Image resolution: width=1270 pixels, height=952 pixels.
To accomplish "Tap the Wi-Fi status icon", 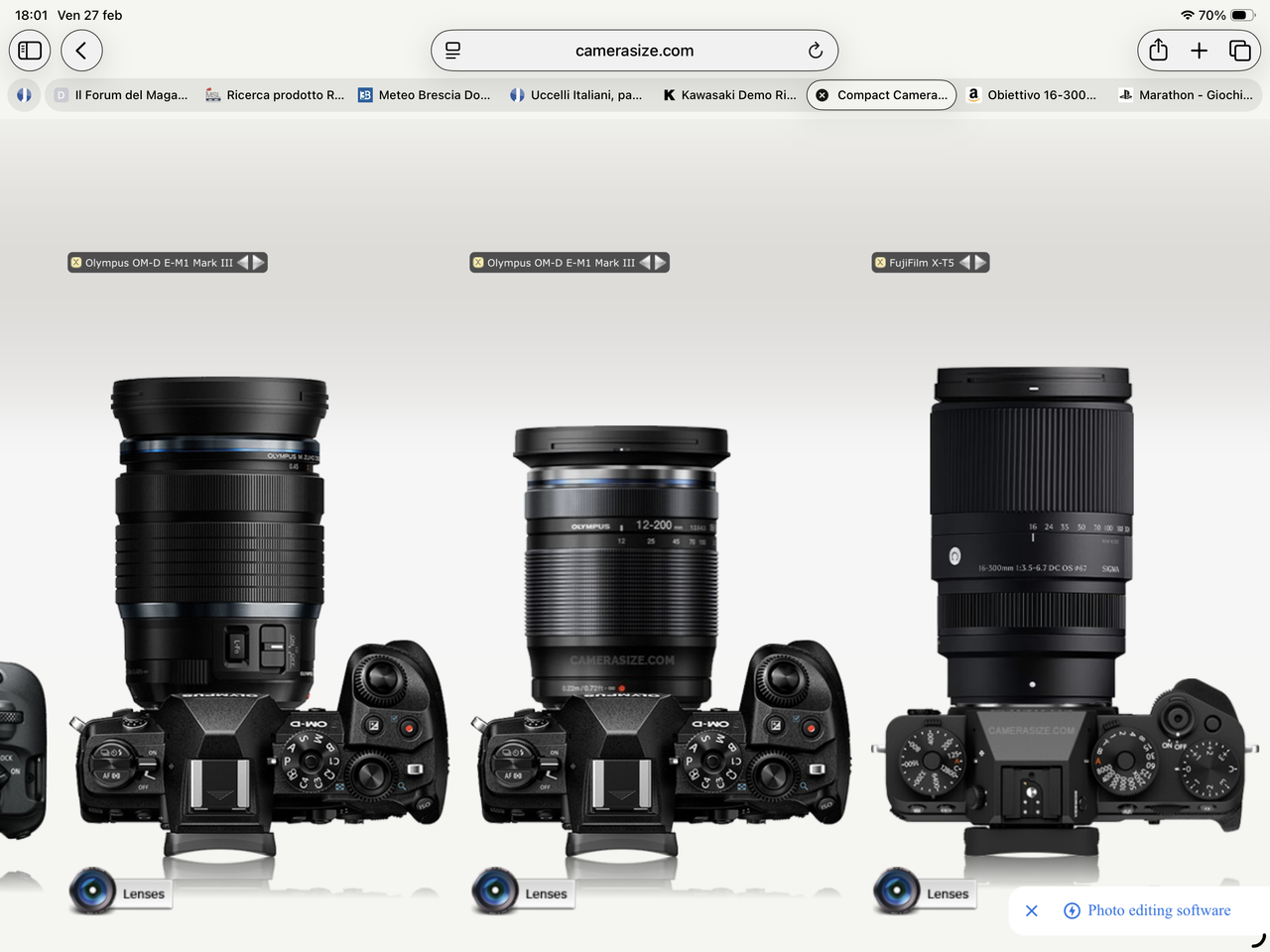I will tap(1187, 15).
